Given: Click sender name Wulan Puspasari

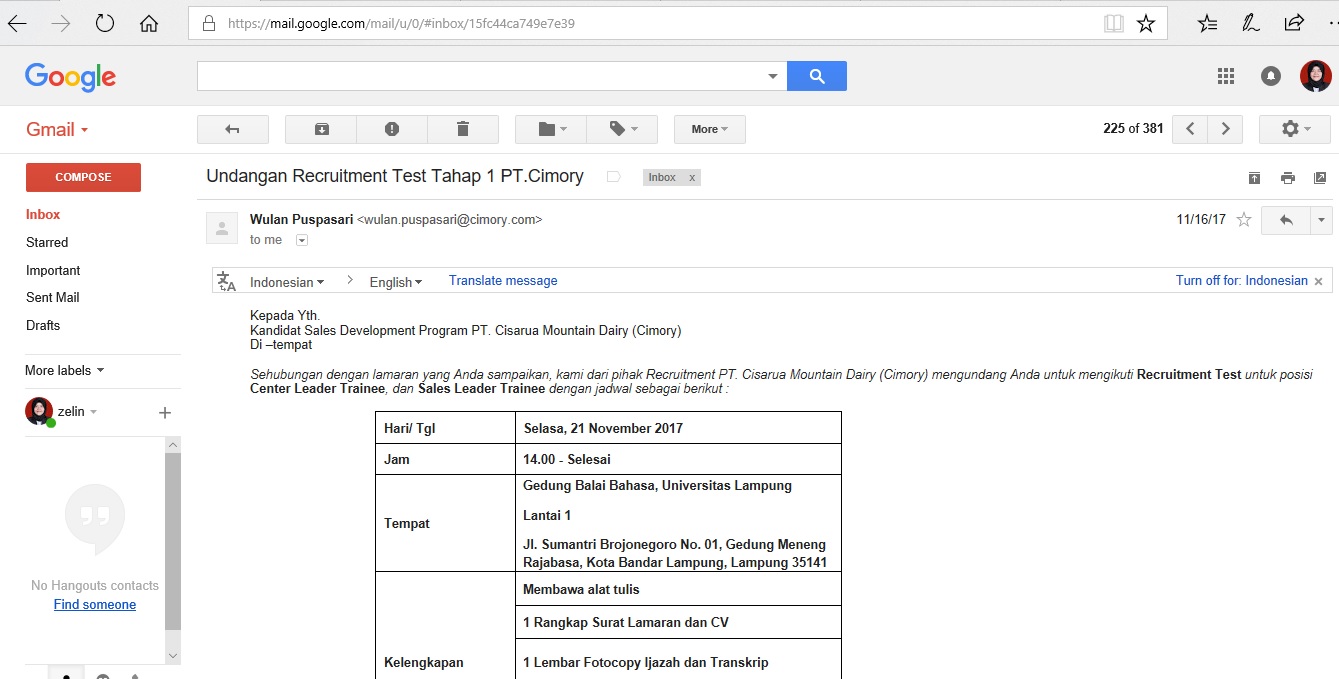Looking at the screenshot, I should (301, 219).
